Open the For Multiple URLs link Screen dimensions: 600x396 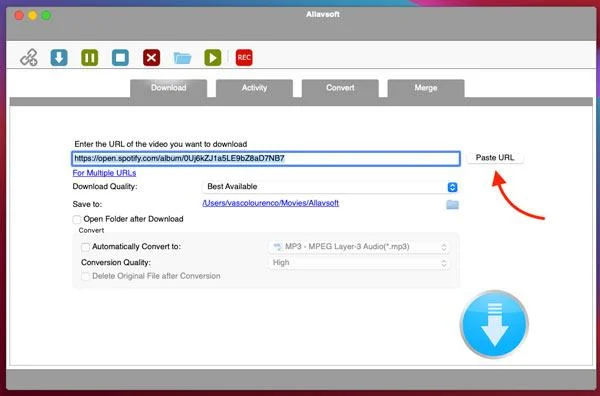click(104, 173)
